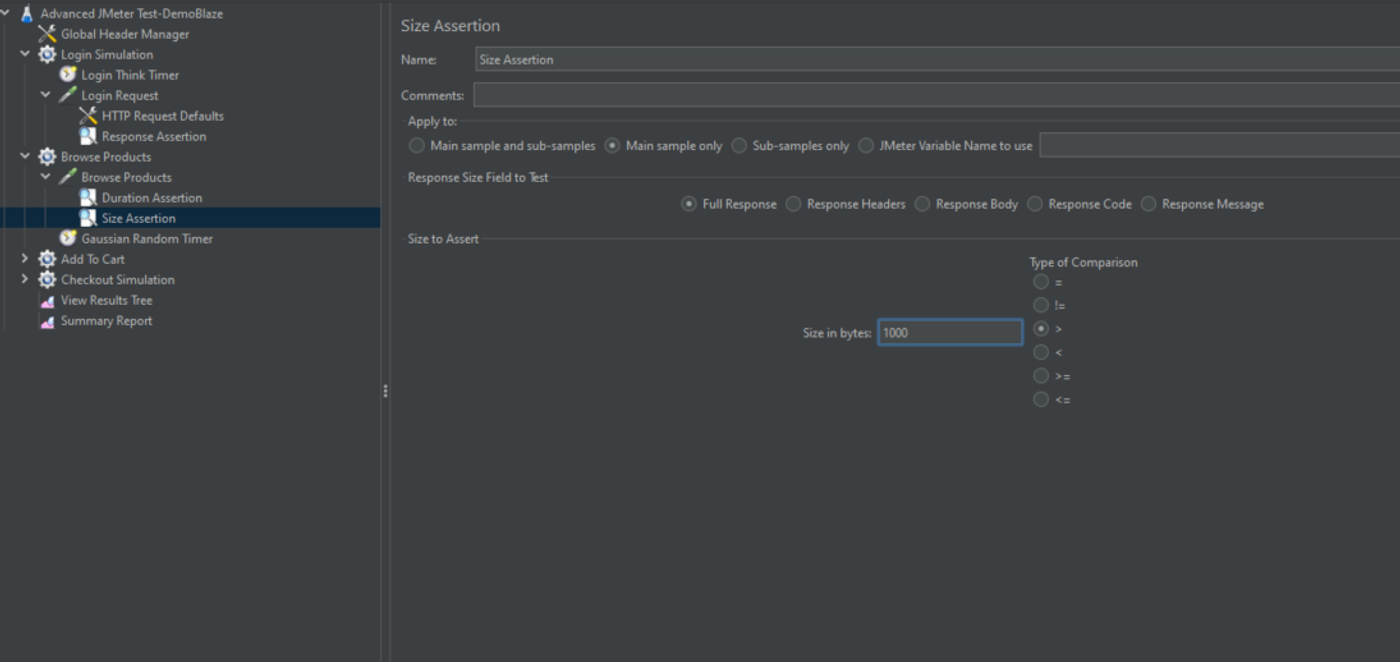This screenshot has height=662, width=1400.
Task: Enable JMeter Variable Name to use option
Action: pyautogui.click(x=866, y=146)
